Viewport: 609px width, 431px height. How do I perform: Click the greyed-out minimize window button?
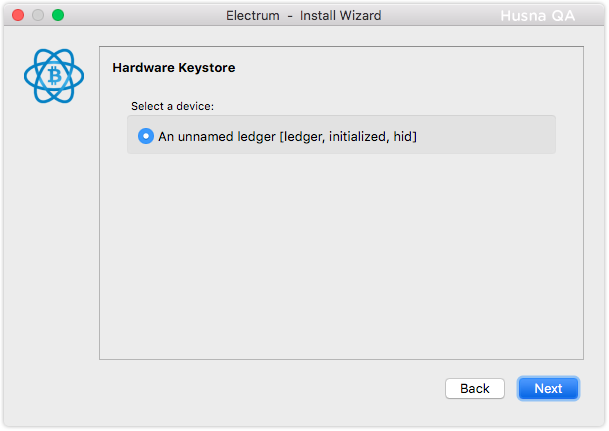(38, 15)
